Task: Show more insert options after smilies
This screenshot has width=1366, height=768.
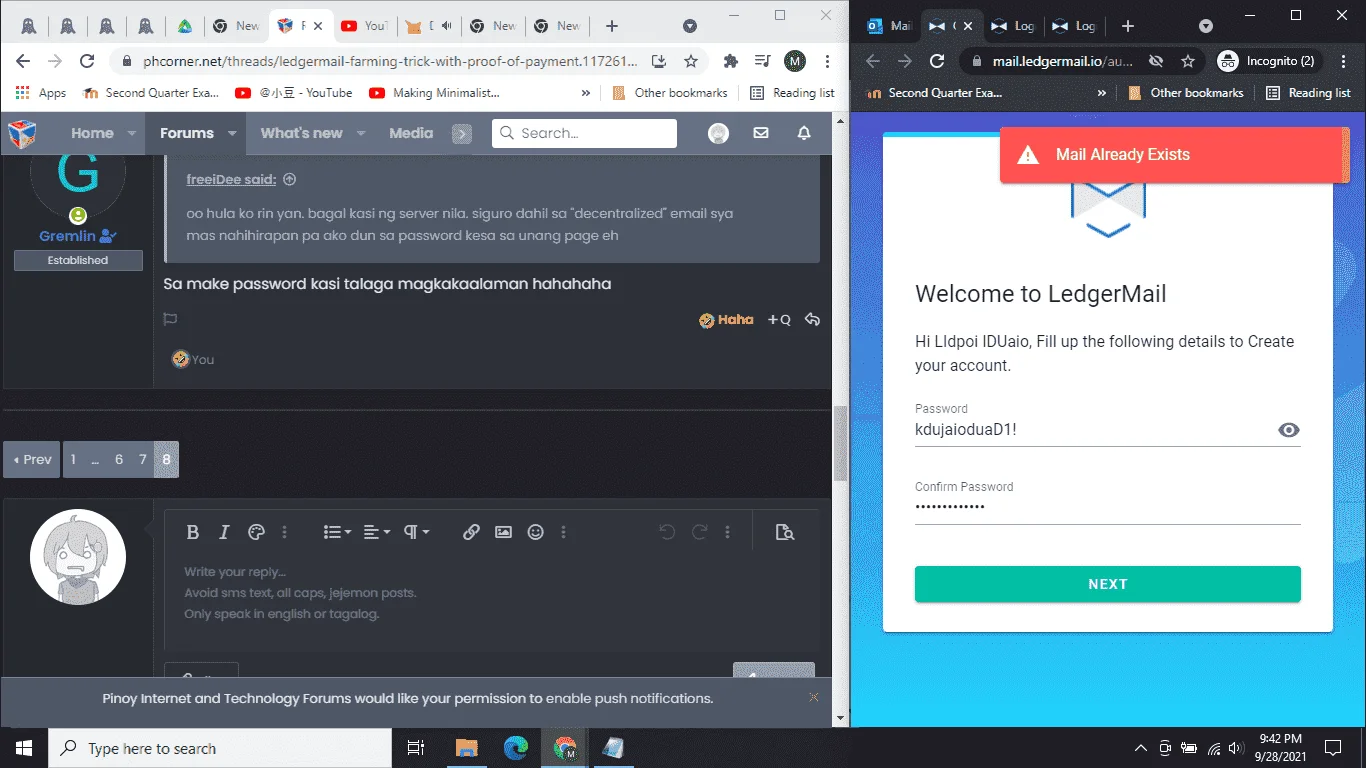Action: tap(563, 532)
